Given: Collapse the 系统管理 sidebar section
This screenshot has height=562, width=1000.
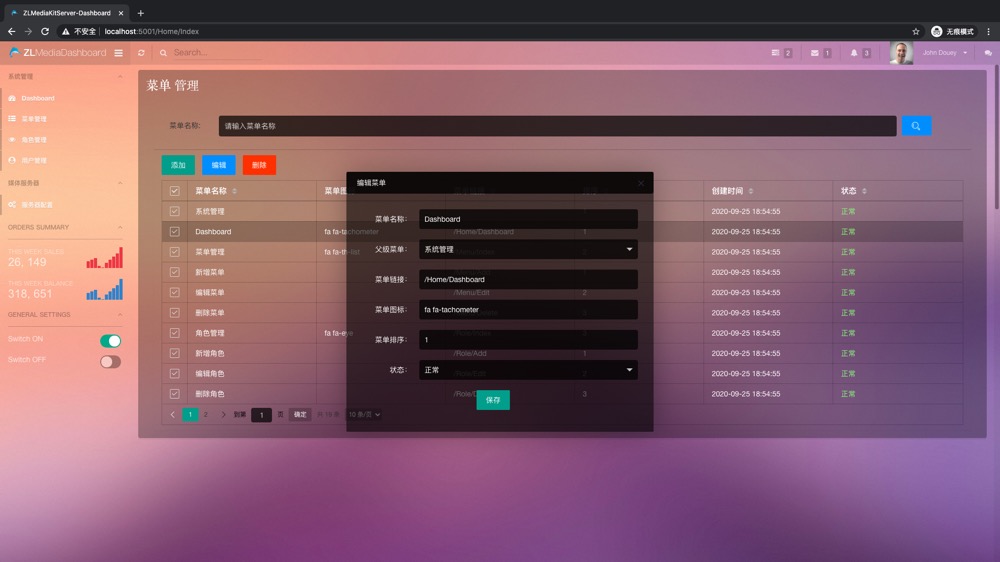Looking at the screenshot, I should tap(120, 77).
